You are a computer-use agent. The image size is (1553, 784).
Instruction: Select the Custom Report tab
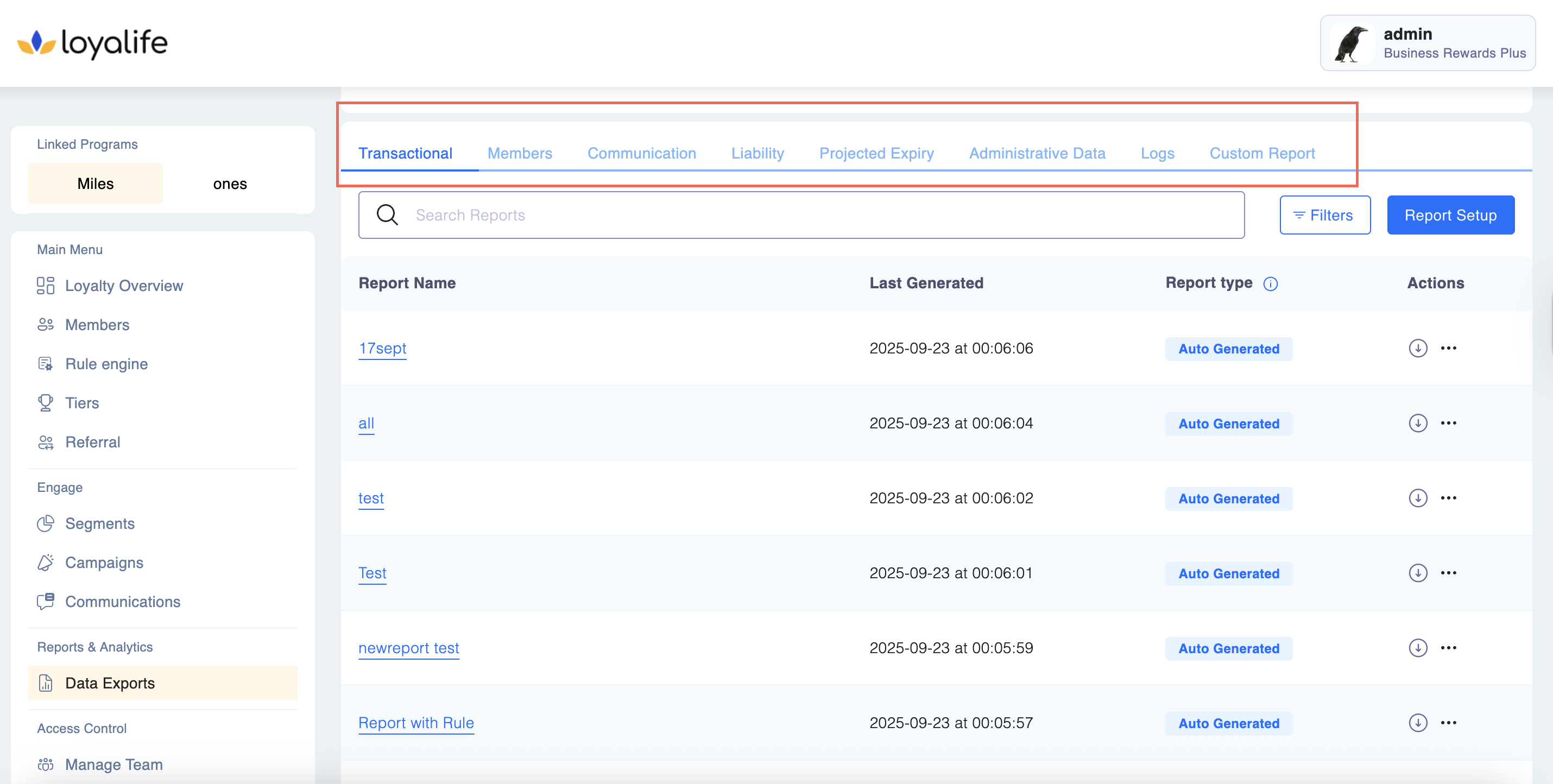(1262, 154)
